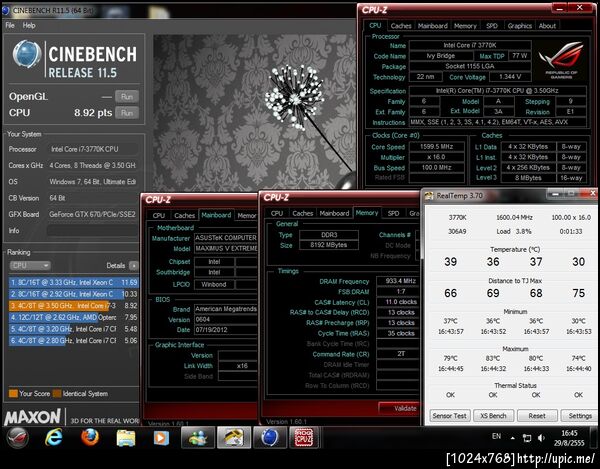Image resolution: width=600 pixels, height=469 pixels.
Task: Open Memory tab in top CPU-Z window
Action: click(465, 26)
